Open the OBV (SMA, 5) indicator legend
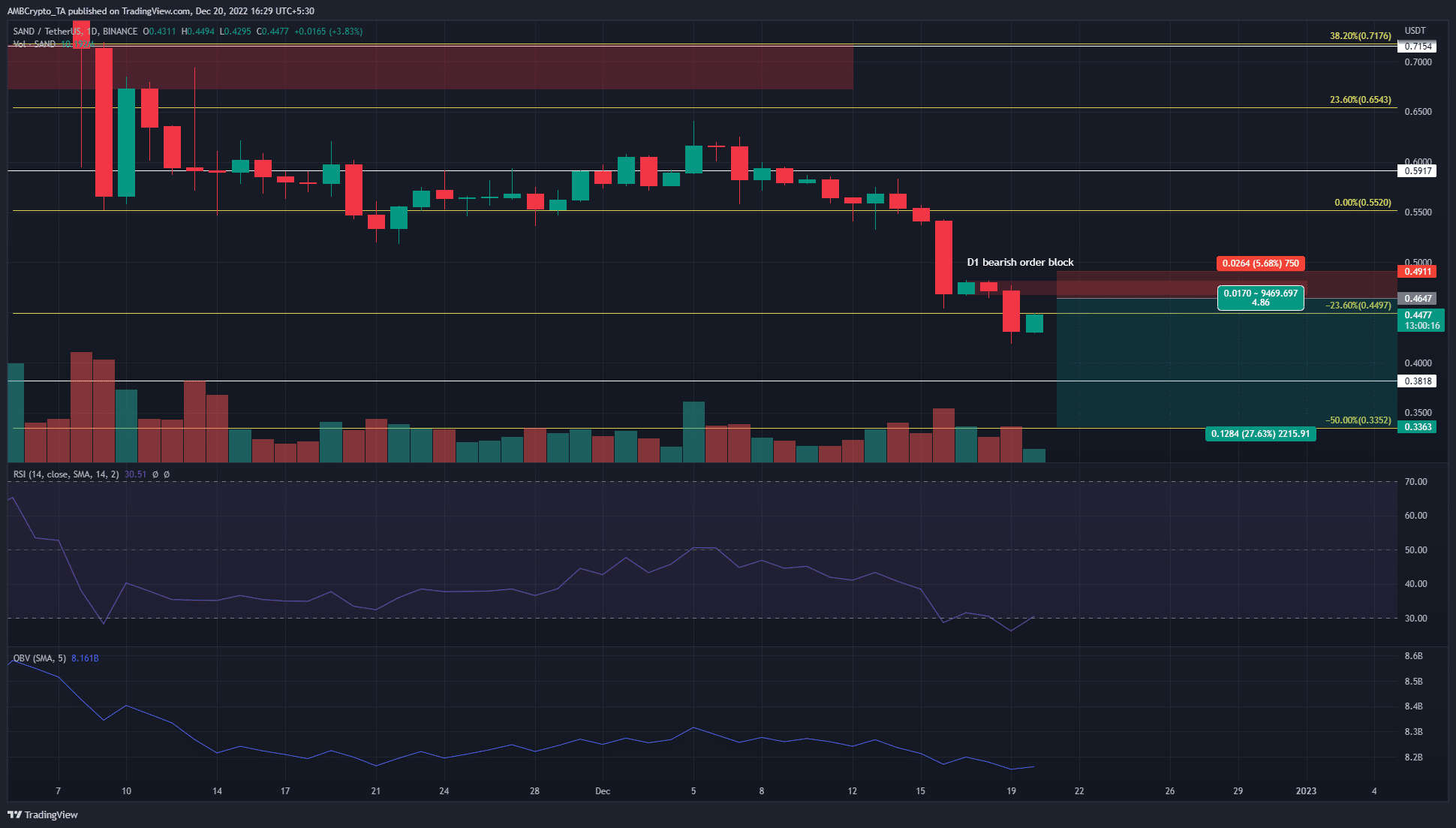 pos(40,658)
